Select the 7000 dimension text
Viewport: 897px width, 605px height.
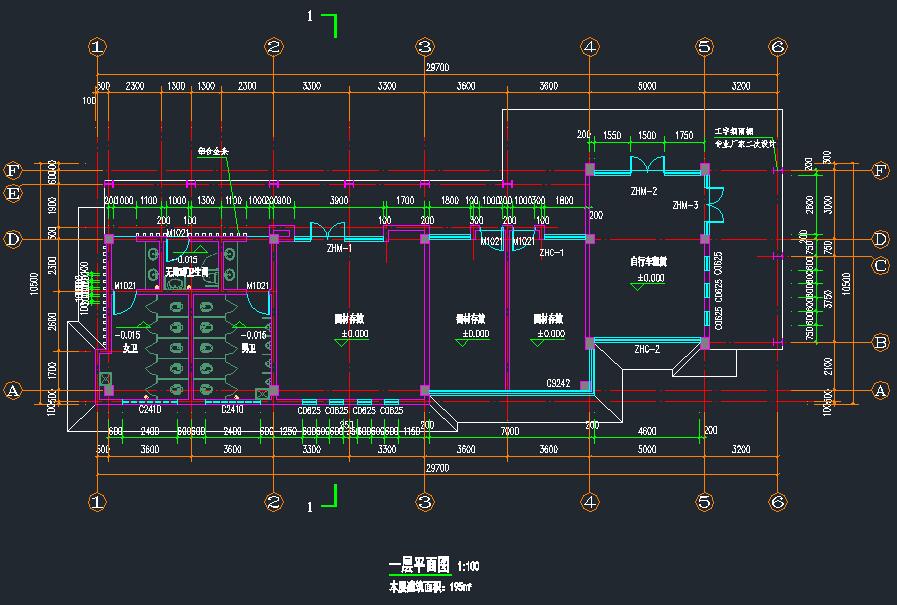(x=510, y=431)
